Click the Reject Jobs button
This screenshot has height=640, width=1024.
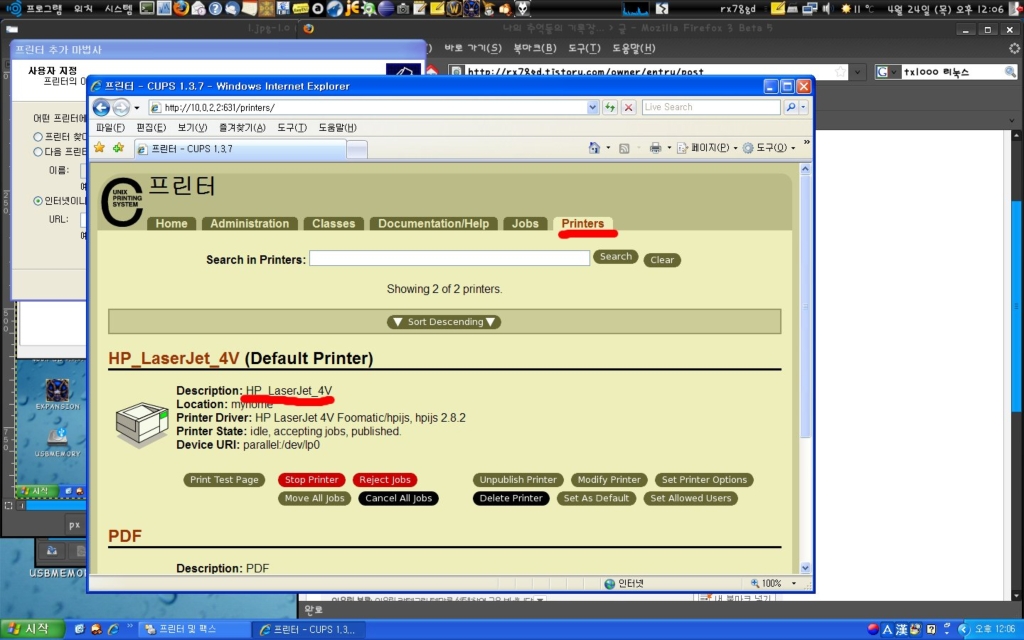coord(385,480)
